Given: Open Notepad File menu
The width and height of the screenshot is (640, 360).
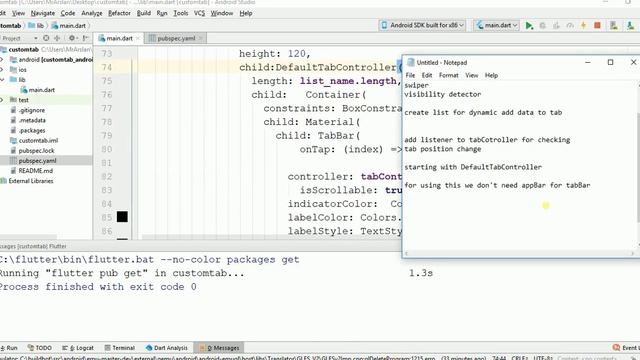Looking at the screenshot, I should click(410, 75).
